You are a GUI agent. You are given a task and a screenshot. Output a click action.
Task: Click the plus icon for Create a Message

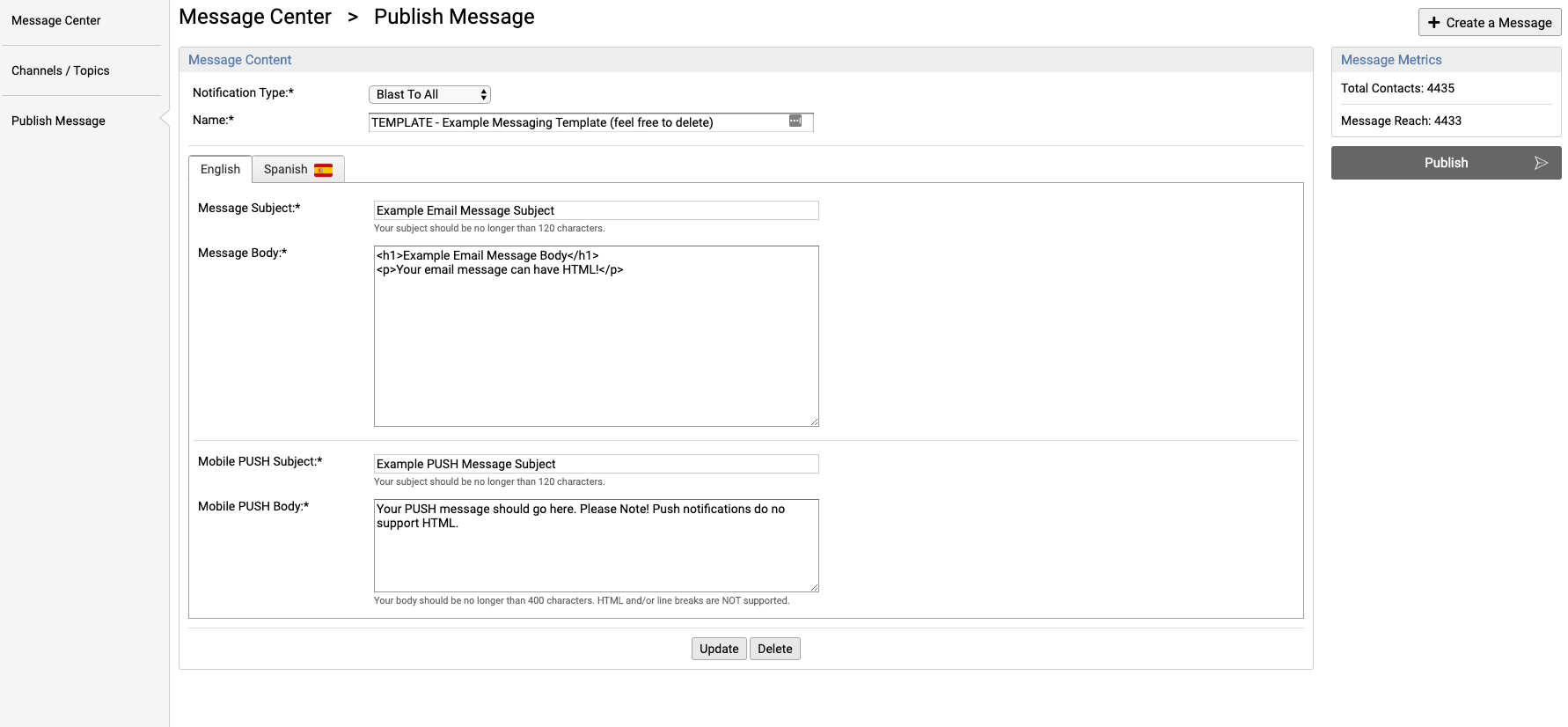pos(1434,23)
